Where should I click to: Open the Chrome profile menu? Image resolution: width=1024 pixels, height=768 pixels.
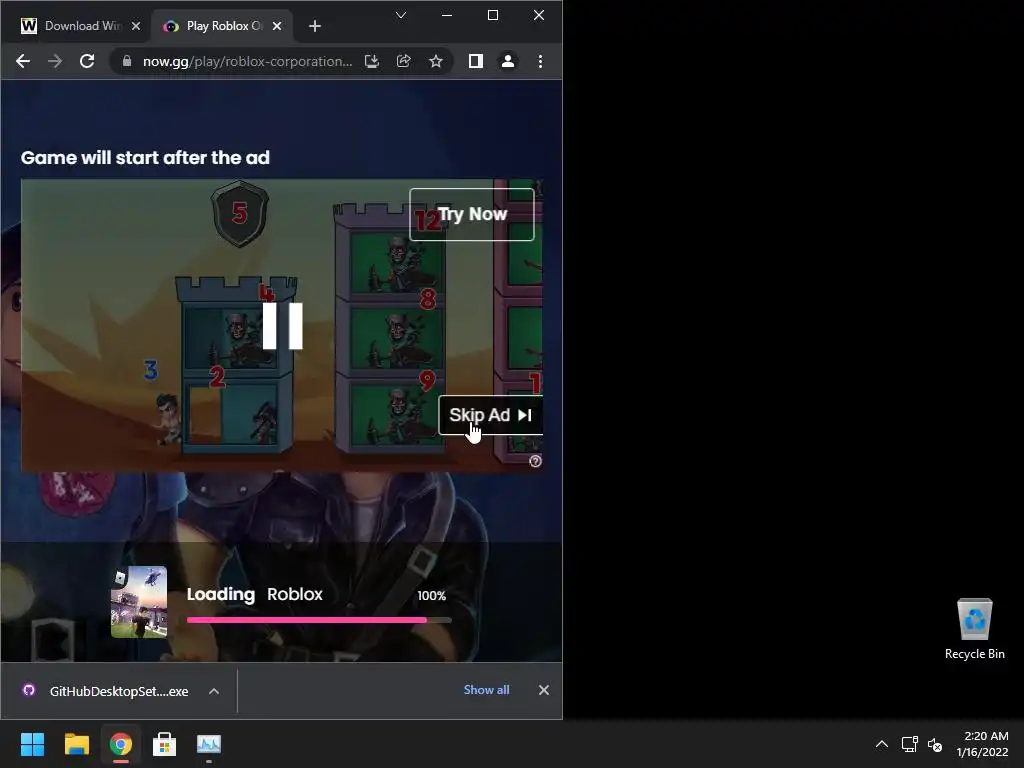tap(507, 61)
